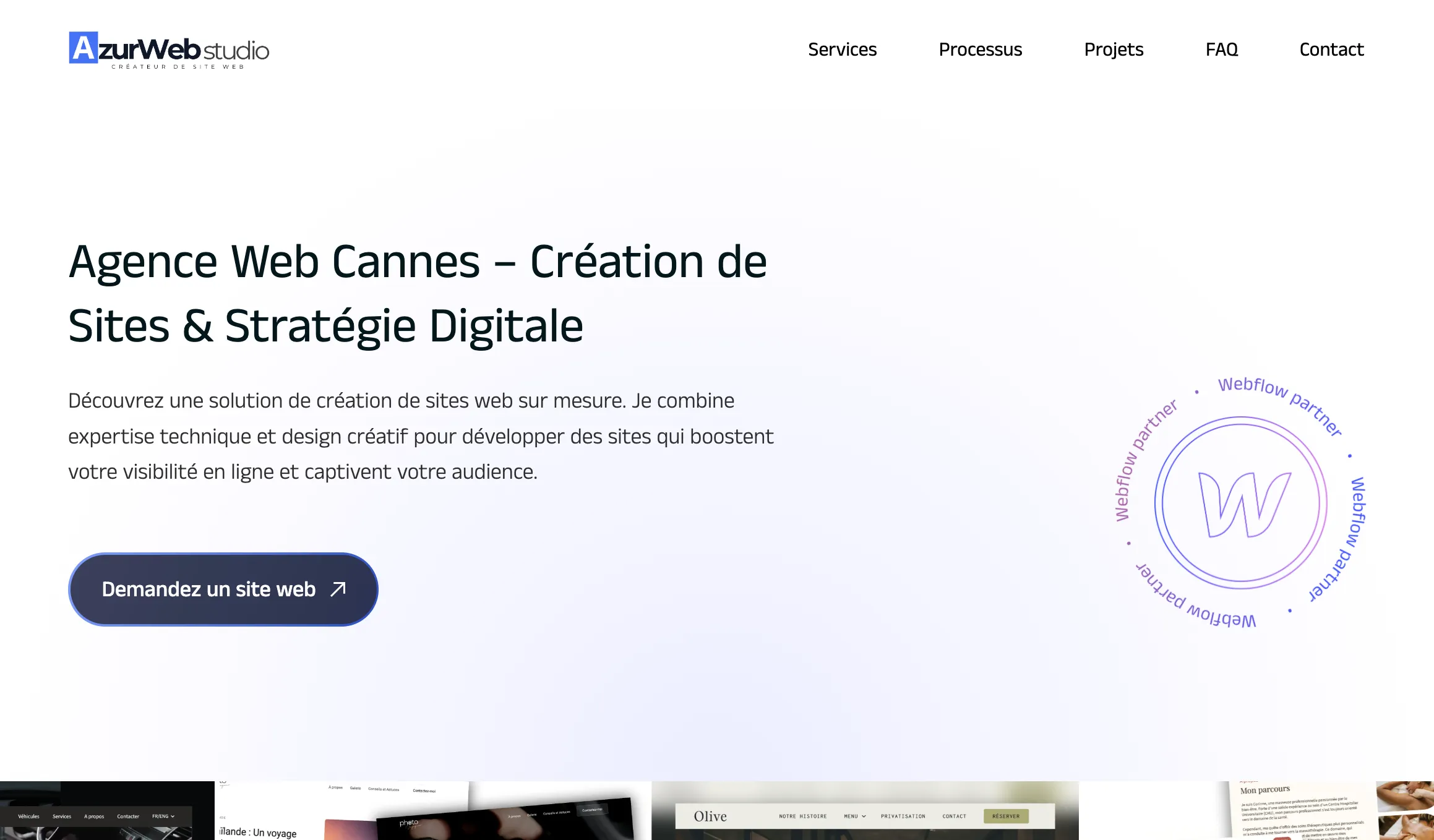Click the blue A square in the logo
This screenshot has width=1434, height=840.
click(84, 48)
